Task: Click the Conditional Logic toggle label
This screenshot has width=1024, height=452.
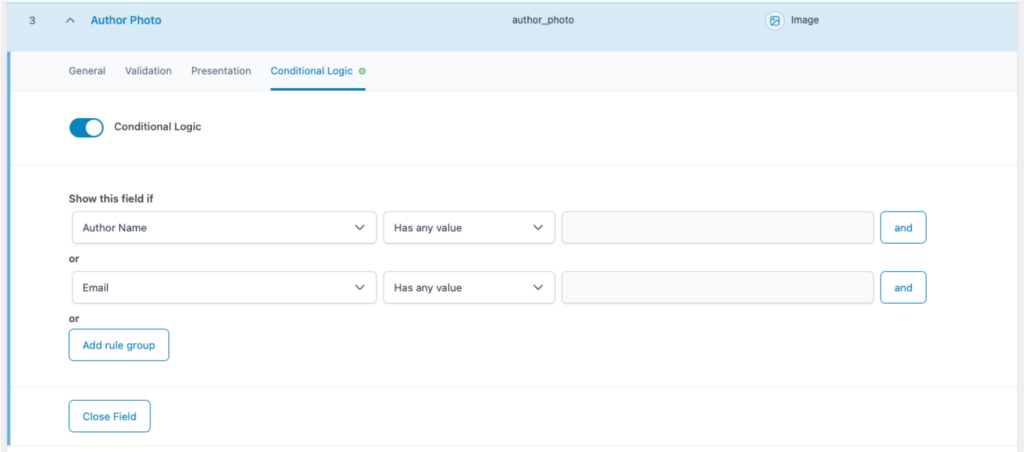Action: pyautogui.click(x=158, y=127)
